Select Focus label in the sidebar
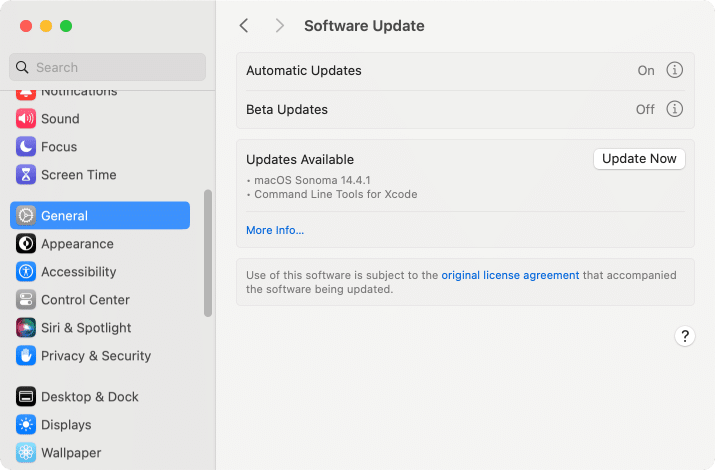The height and width of the screenshot is (470, 715). coord(59,147)
